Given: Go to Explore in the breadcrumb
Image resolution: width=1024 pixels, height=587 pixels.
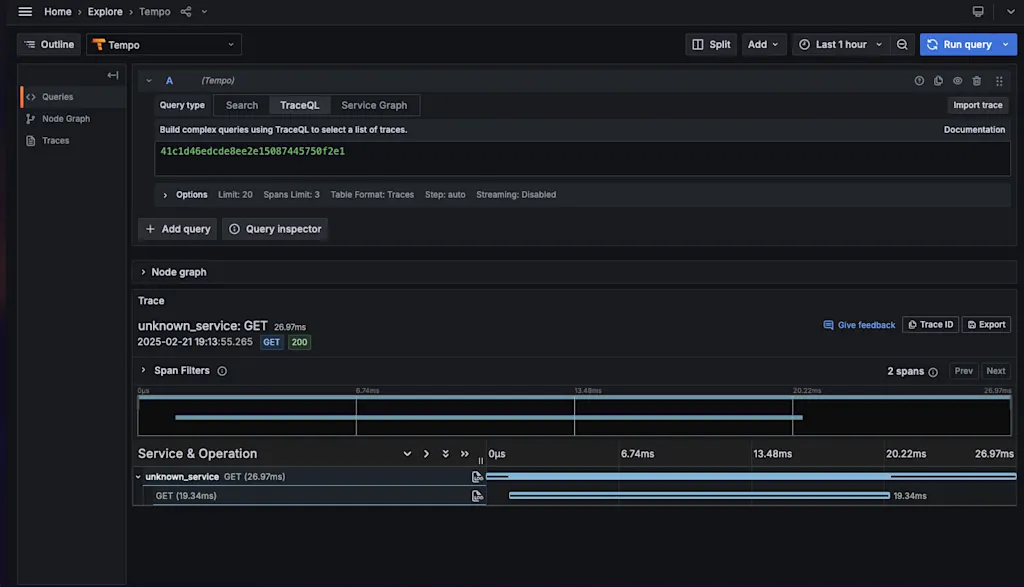Looking at the screenshot, I should pyautogui.click(x=105, y=12).
